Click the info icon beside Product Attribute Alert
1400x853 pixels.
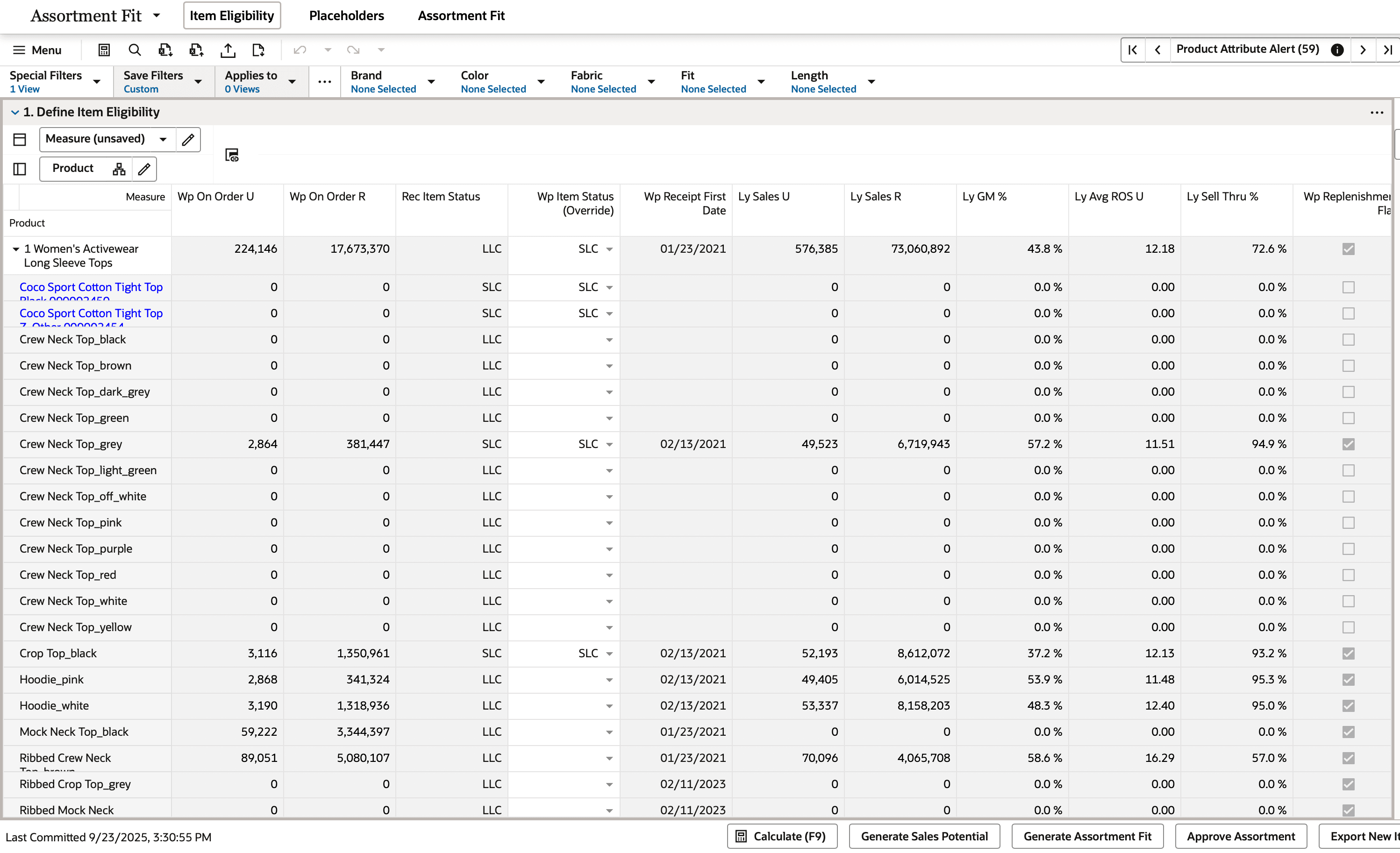click(x=1337, y=50)
